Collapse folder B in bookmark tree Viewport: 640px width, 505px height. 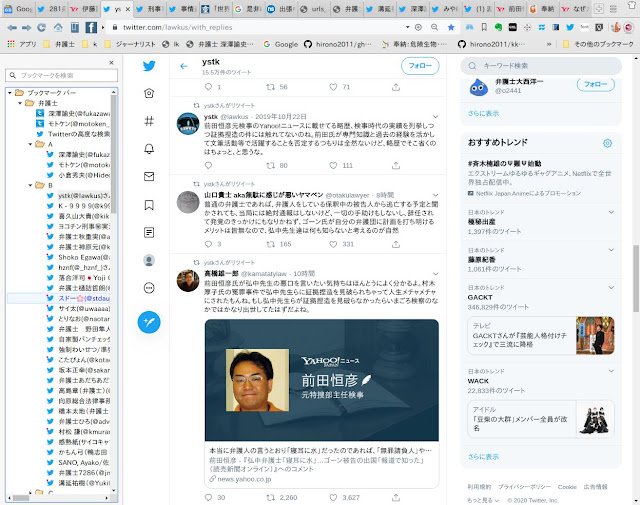[x=30, y=185]
